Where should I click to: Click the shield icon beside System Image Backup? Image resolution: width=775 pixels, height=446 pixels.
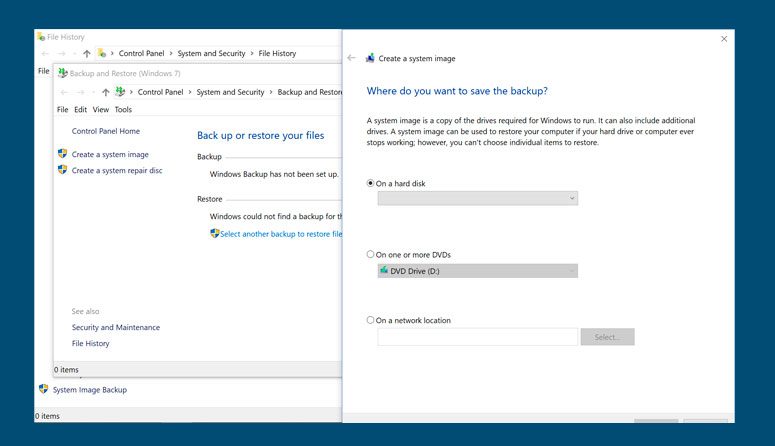pyautogui.click(x=43, y=389)
